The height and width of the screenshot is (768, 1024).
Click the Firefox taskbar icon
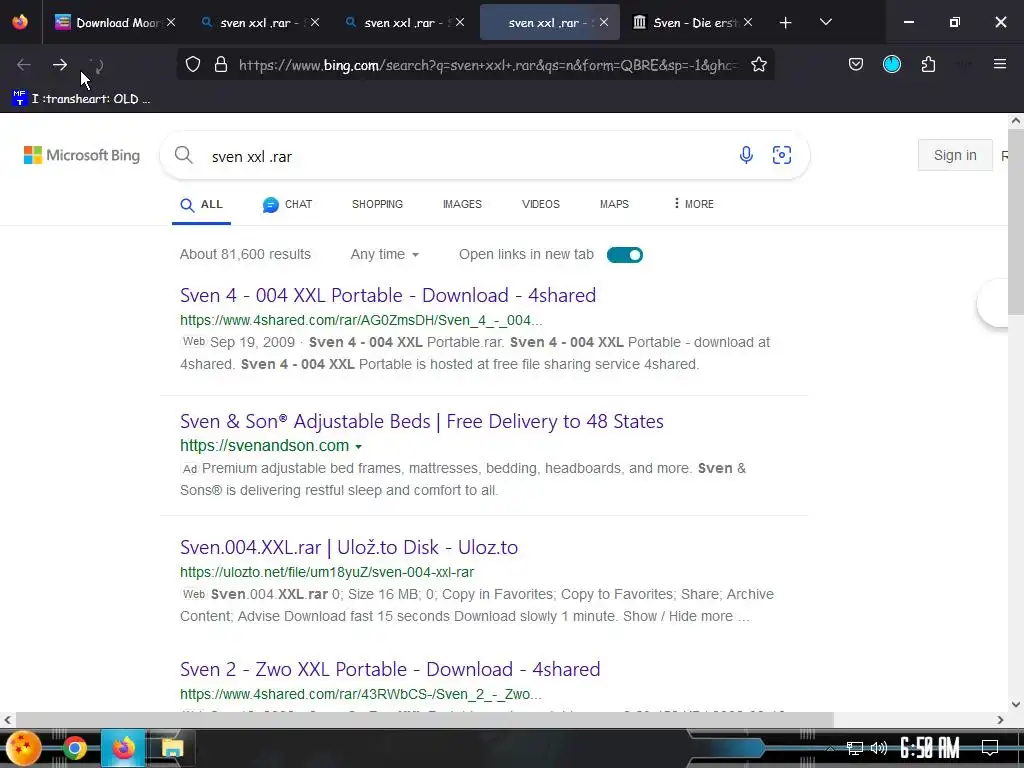[x=123, y=748]
